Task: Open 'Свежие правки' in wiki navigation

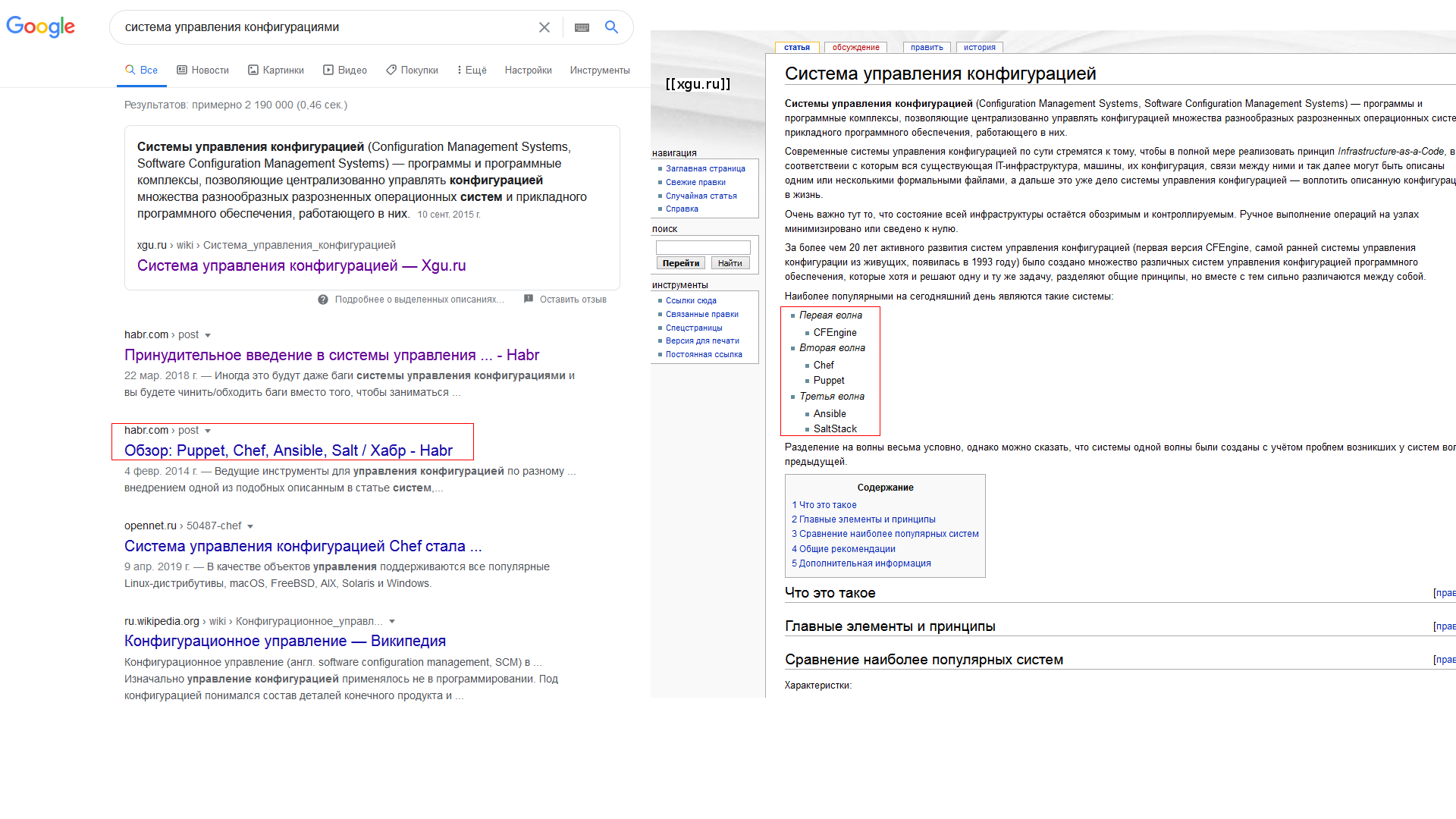Action: (695, 182)
